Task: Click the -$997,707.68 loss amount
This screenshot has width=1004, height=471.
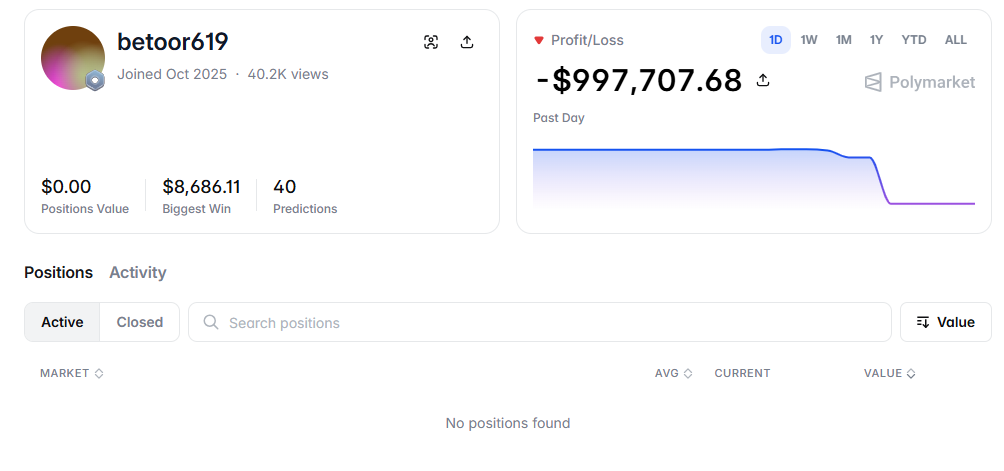Action: [x=638, y=81]
